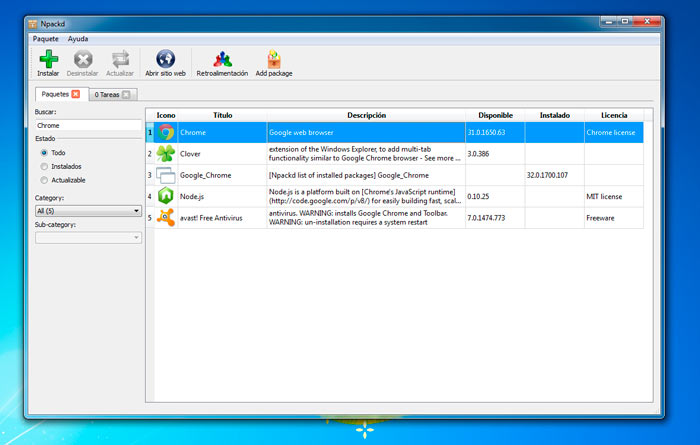700x445 pixels.
Task: Click the Freeware license cell
Action: pyautogui.click(x=614, y=218)
